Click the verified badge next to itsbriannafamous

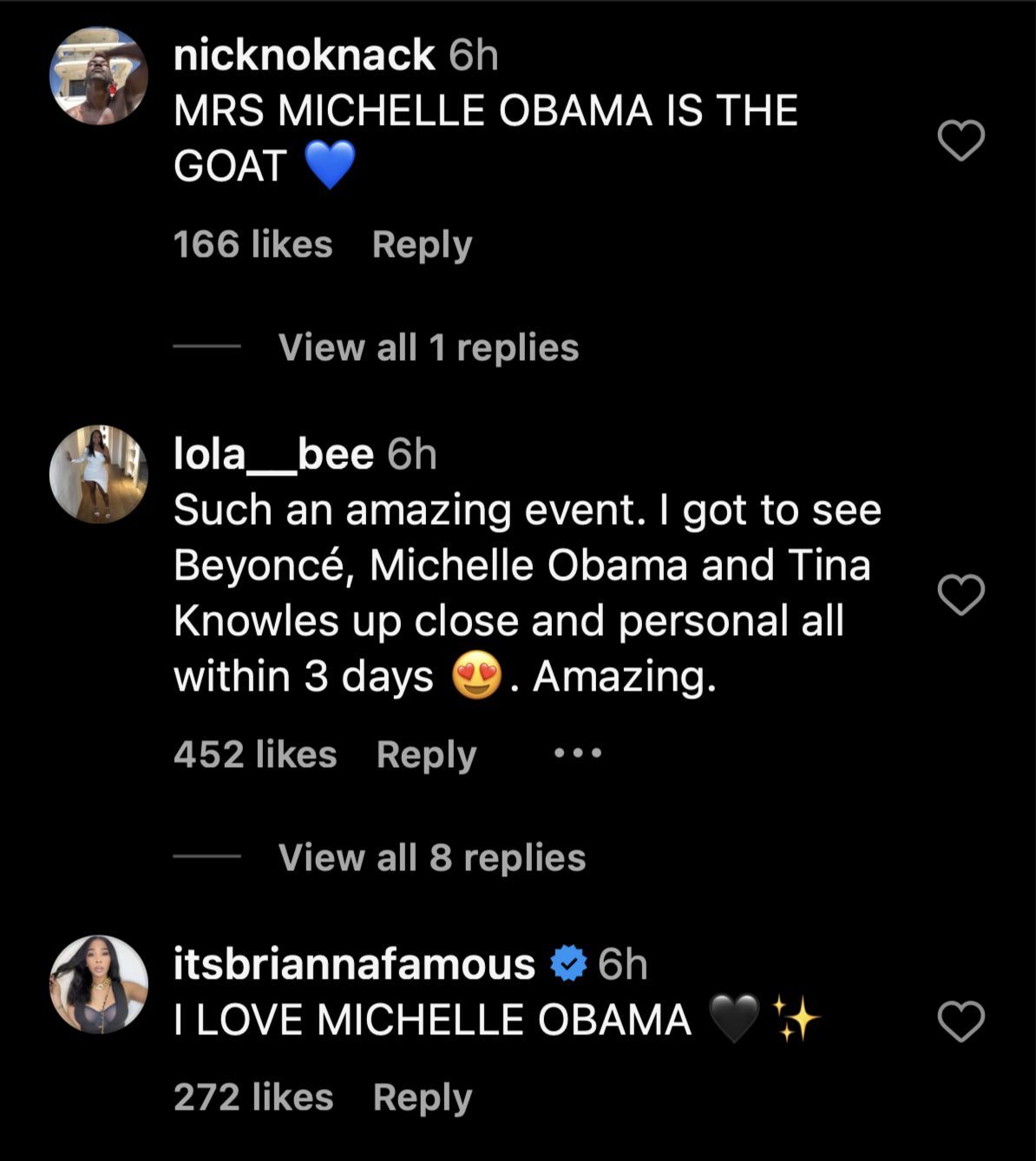[568, 964]
